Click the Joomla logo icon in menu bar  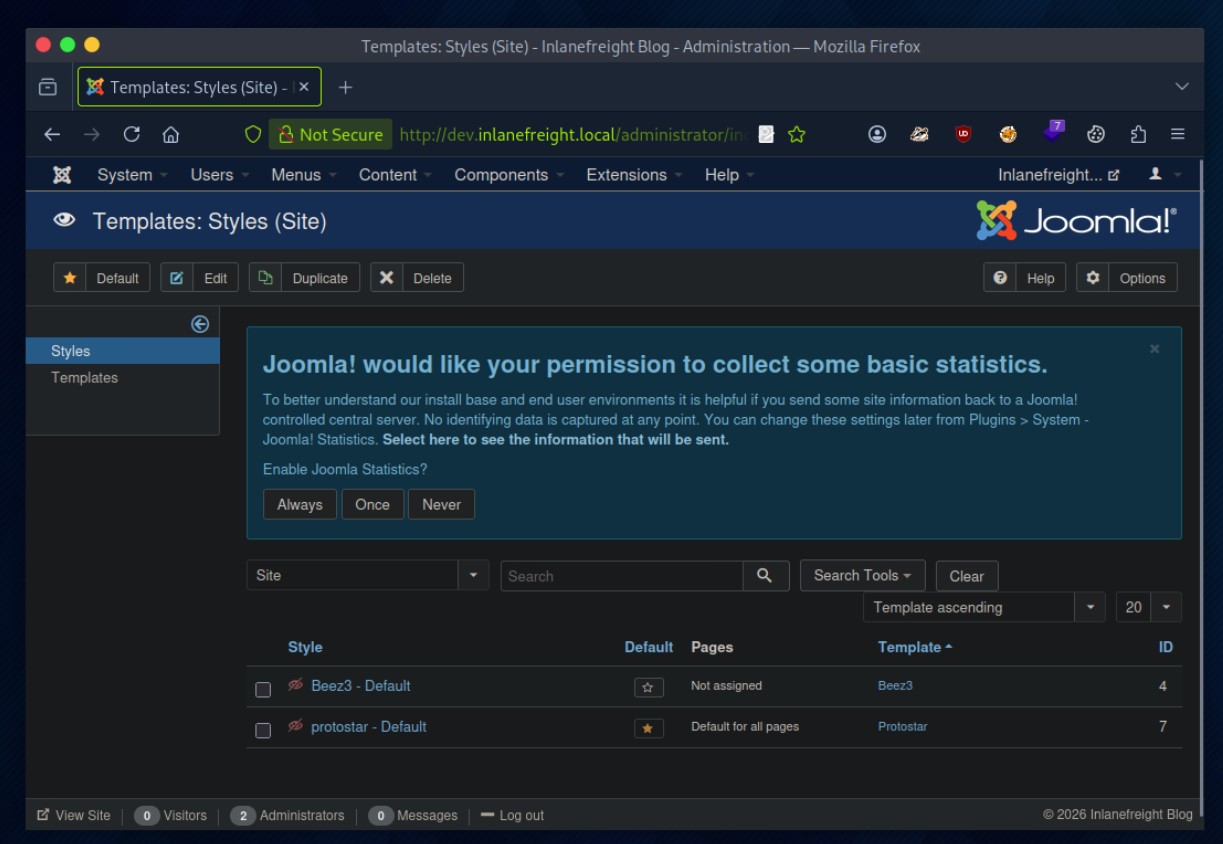62,175
